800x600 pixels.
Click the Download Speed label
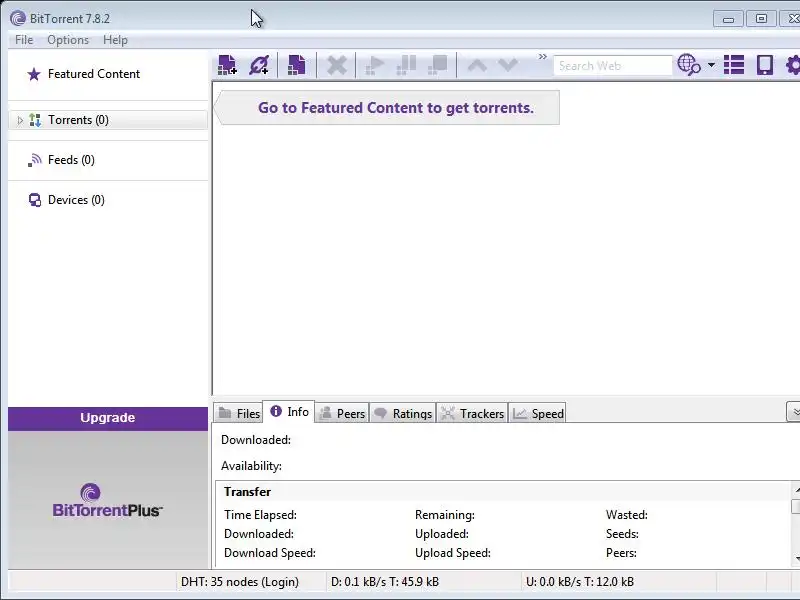coord(270,553)
